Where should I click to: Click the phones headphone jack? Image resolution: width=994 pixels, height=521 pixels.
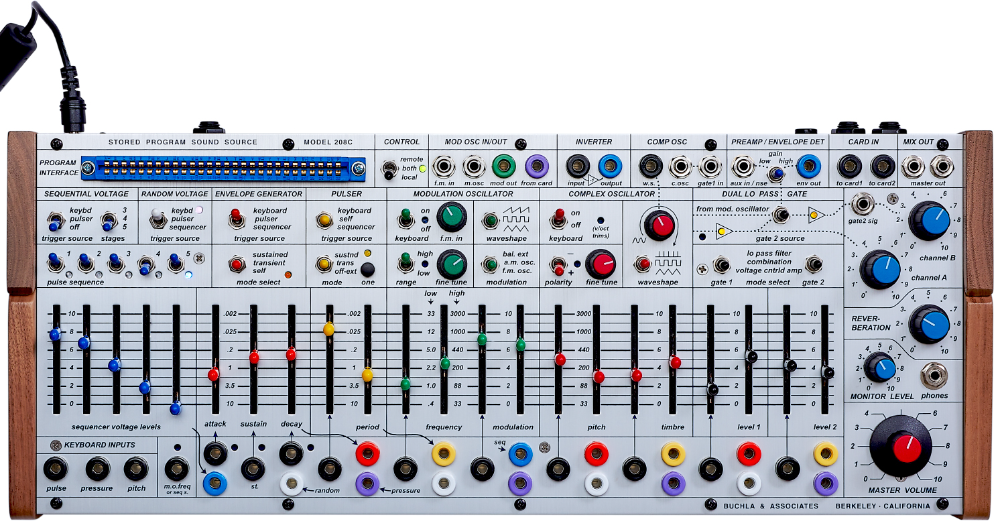pyautogui.click(x=936, y=376)
